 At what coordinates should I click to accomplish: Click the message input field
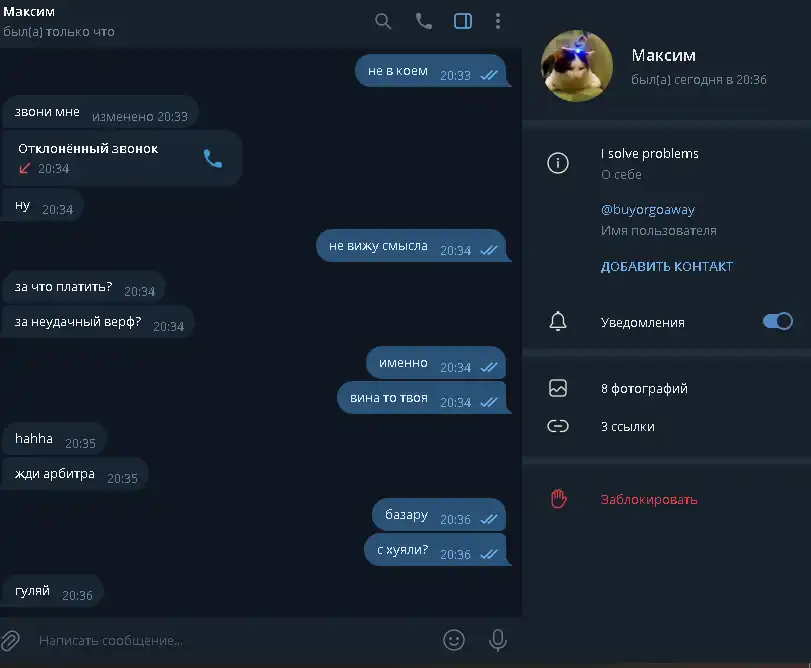click(x=233, y=641)
